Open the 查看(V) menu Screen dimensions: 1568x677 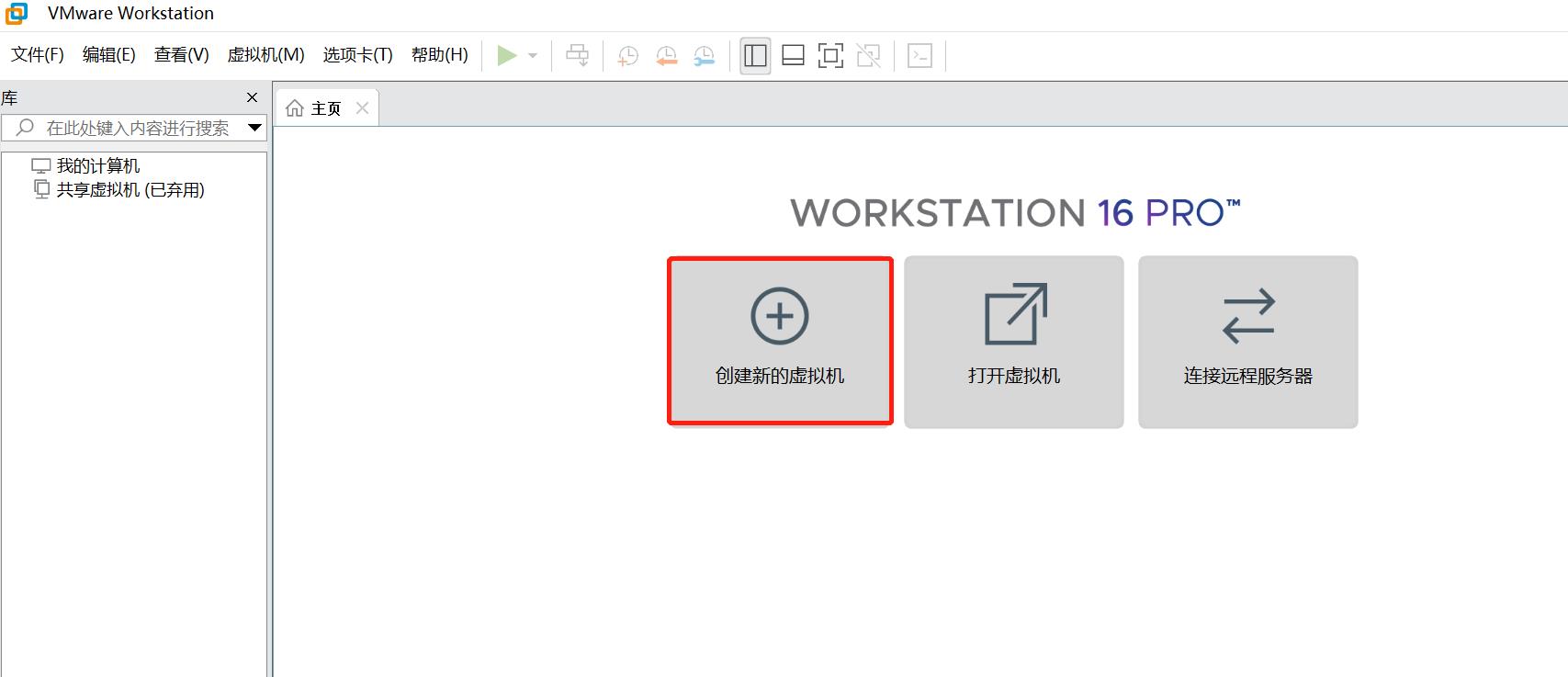click(x=182, y=55)
